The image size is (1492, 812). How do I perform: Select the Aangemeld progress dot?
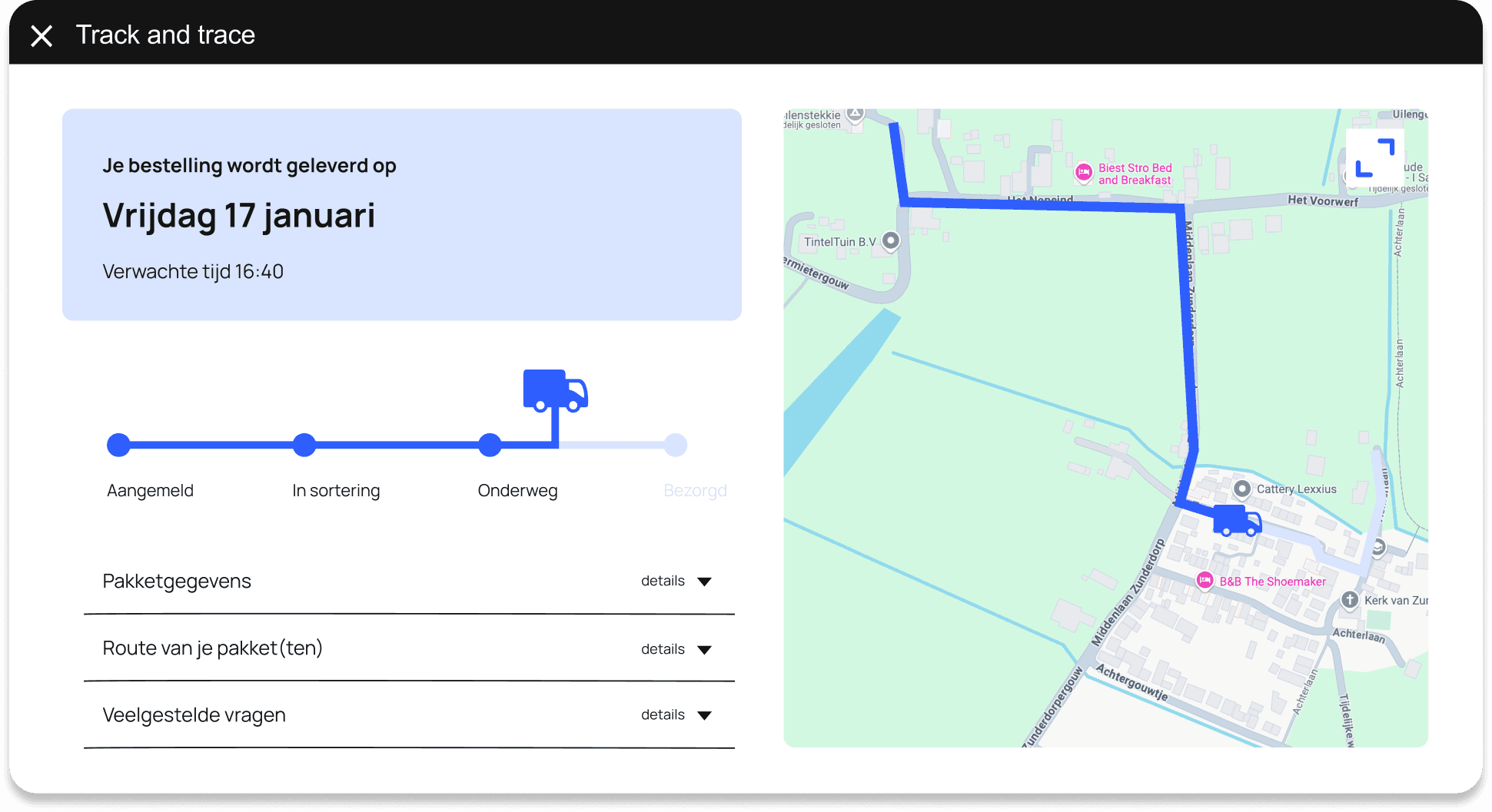point(118,444)
